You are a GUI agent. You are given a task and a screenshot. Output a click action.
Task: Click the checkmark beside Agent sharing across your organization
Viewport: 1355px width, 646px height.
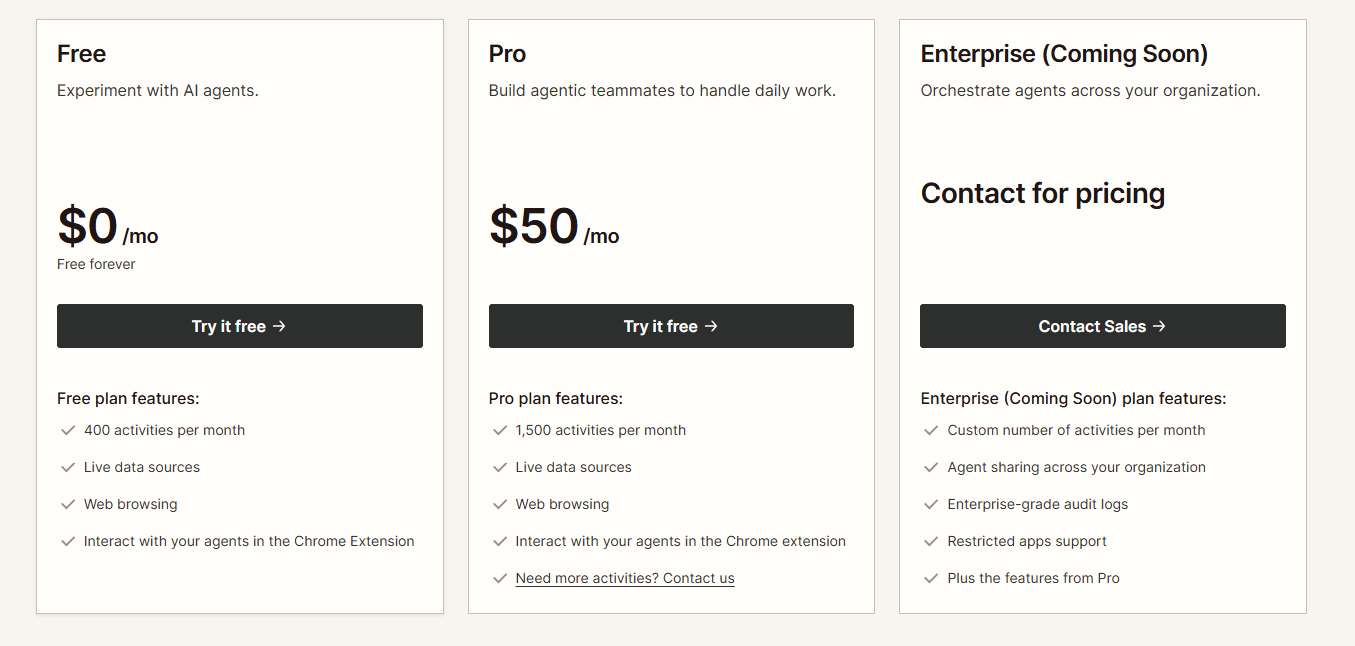pos(931,467)
